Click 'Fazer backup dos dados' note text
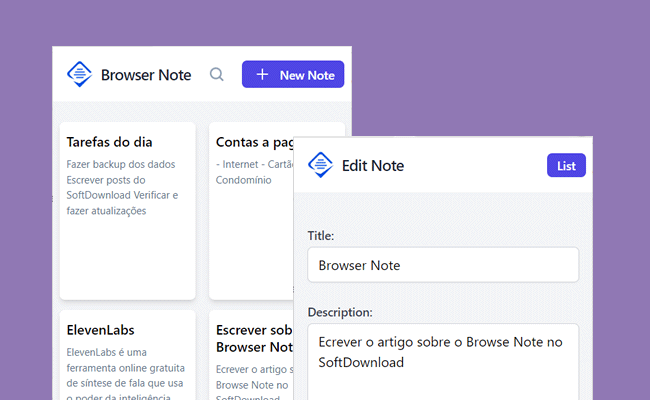 click(x=121, y=164)
